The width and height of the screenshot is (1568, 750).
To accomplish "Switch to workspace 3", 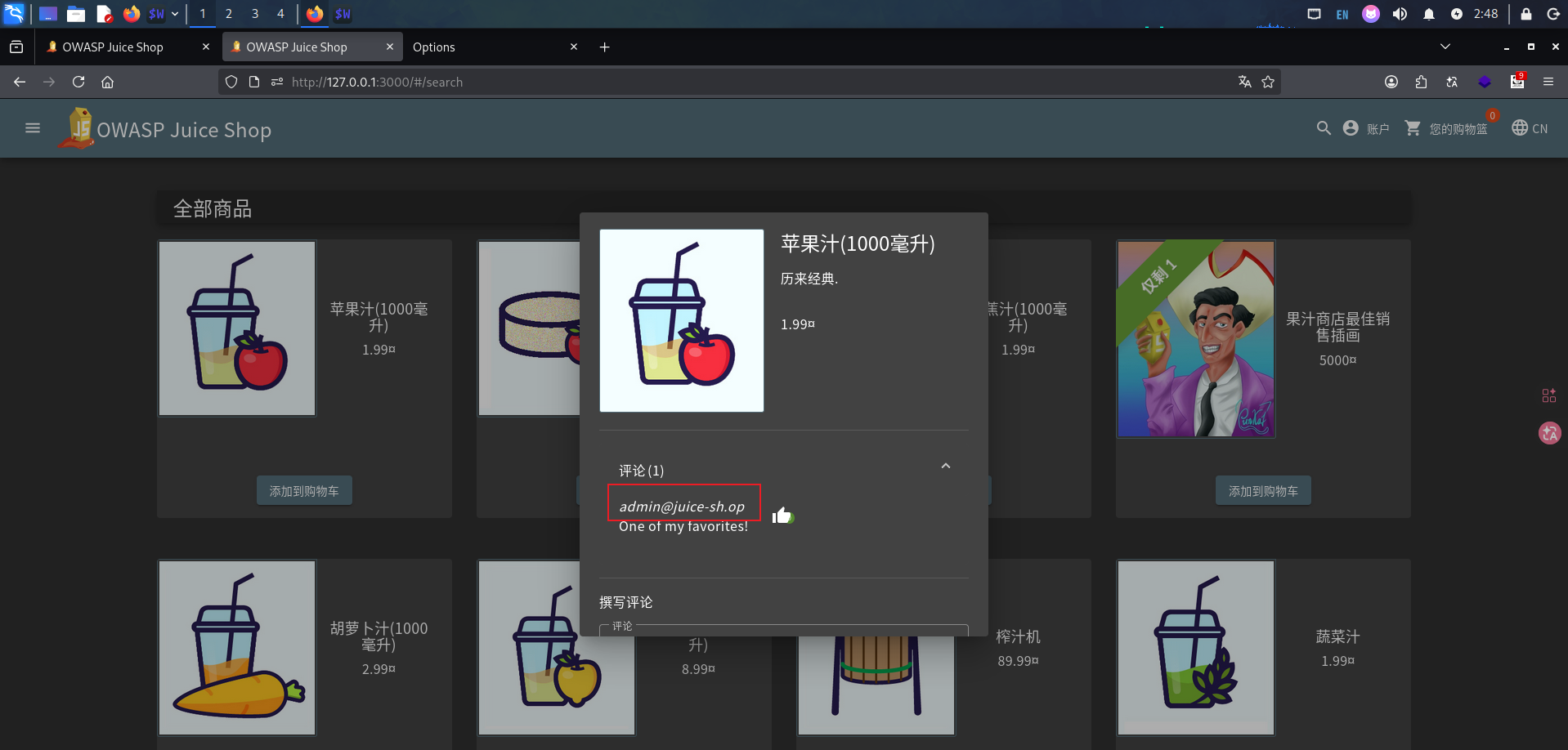I will [x=255, y=14].
